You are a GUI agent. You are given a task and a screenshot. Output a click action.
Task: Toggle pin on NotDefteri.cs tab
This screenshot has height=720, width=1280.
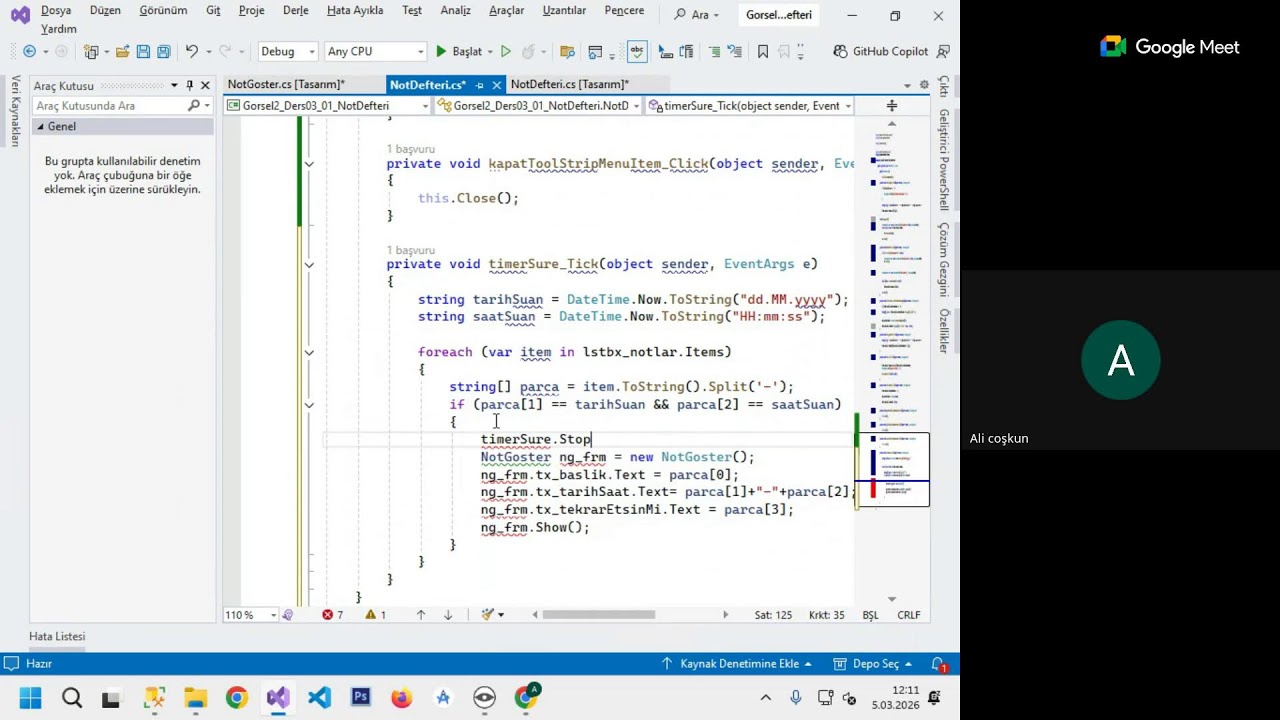pyautogui.click(x=479, y=86)
